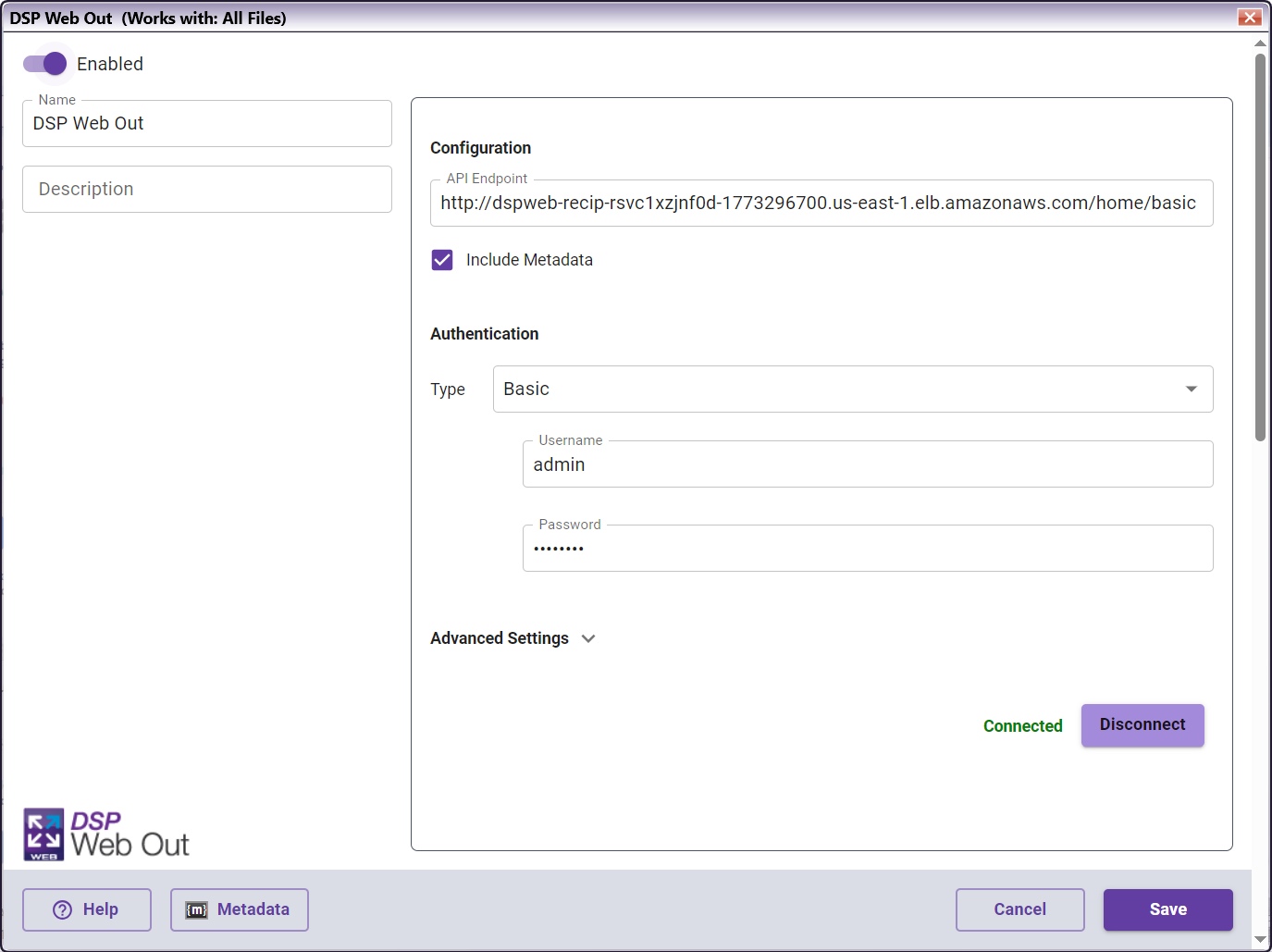
Task: Click the Disconnect button
Action: (x=1142, y=725)
